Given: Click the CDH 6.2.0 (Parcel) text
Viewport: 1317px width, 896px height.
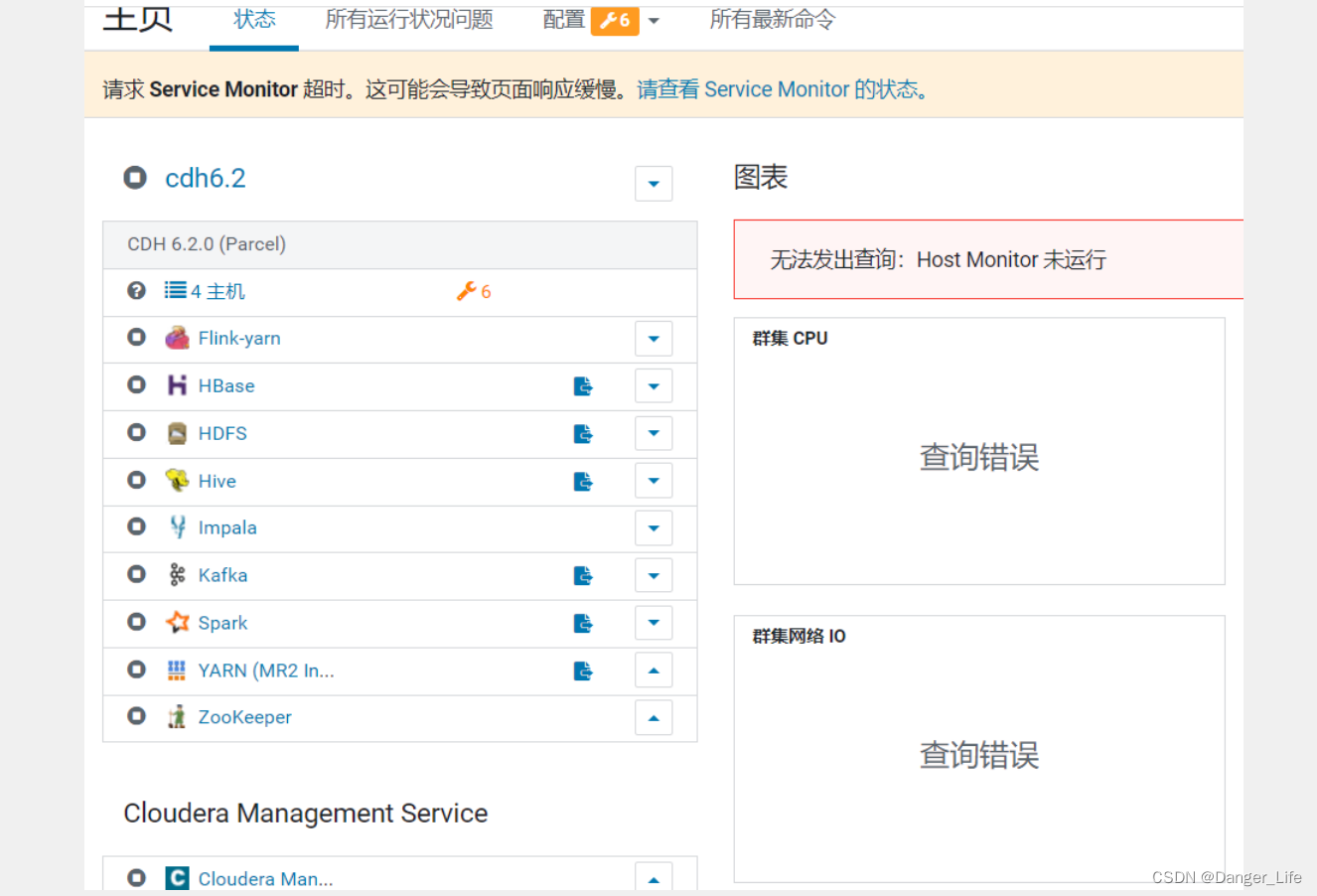Looking at the screenshot, I should (207, 243).
